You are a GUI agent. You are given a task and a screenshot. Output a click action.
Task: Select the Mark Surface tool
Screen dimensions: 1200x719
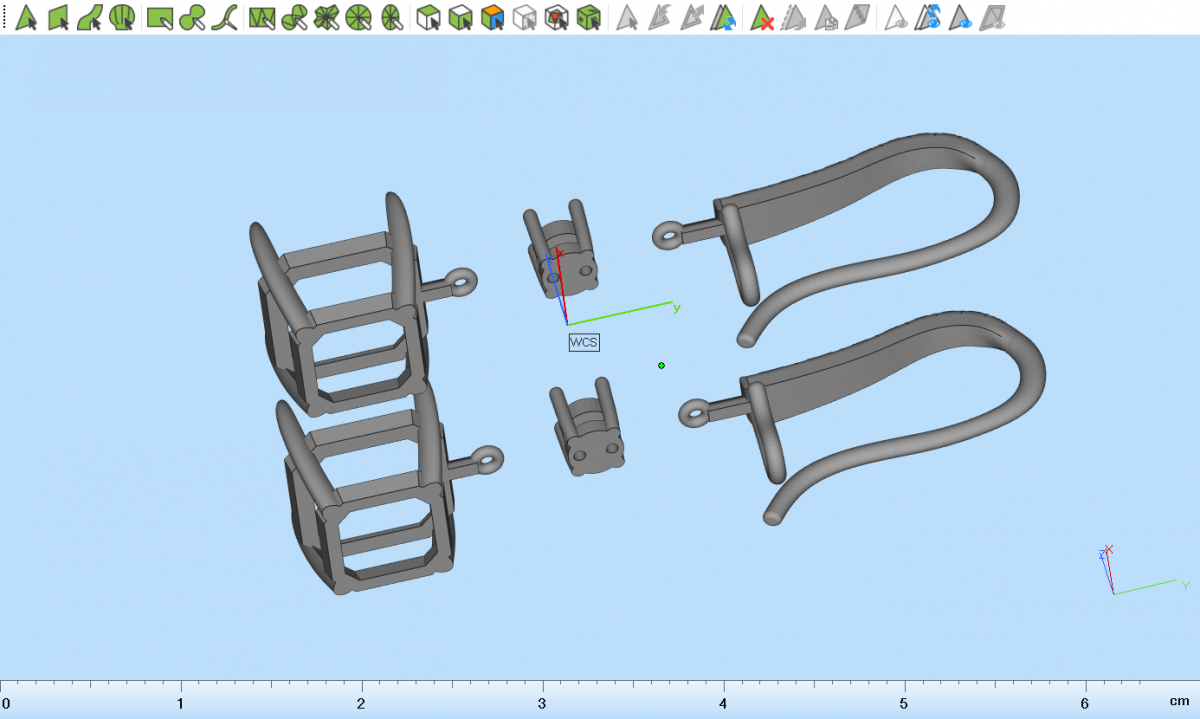point(90,17)
